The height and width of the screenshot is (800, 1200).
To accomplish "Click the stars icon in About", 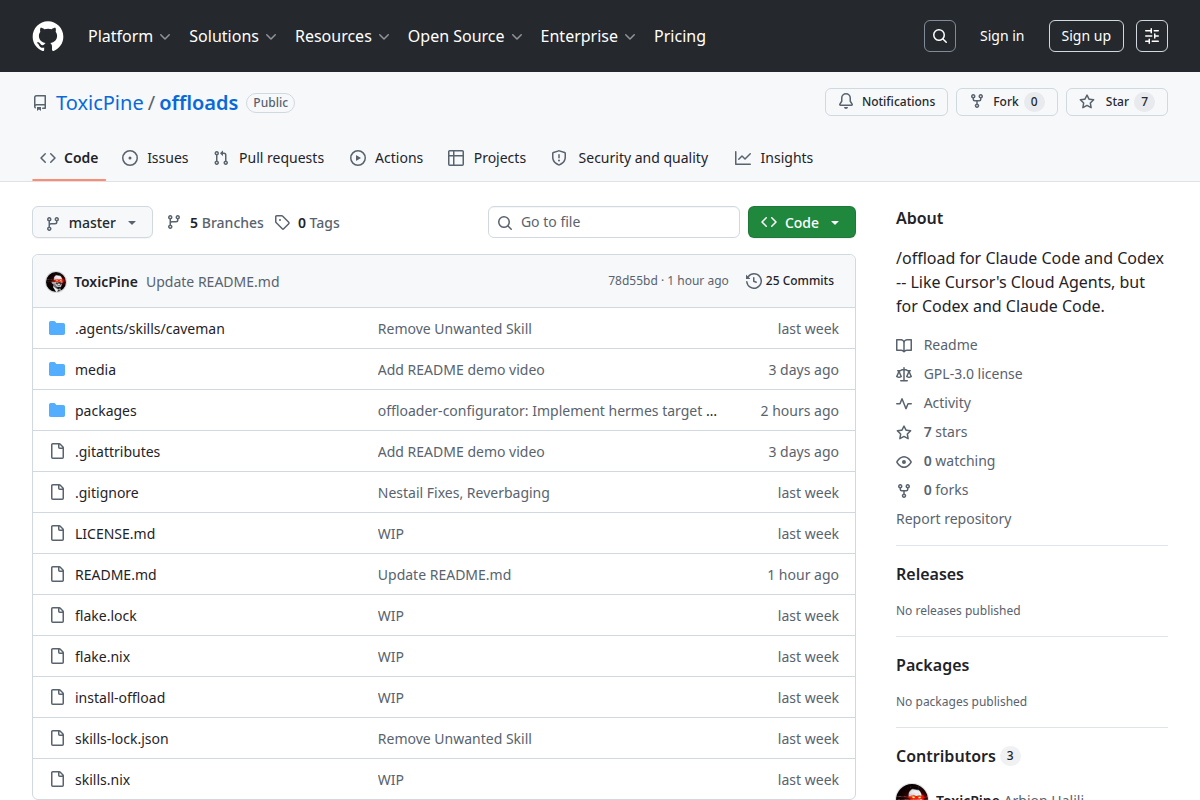I will (904, 432).
